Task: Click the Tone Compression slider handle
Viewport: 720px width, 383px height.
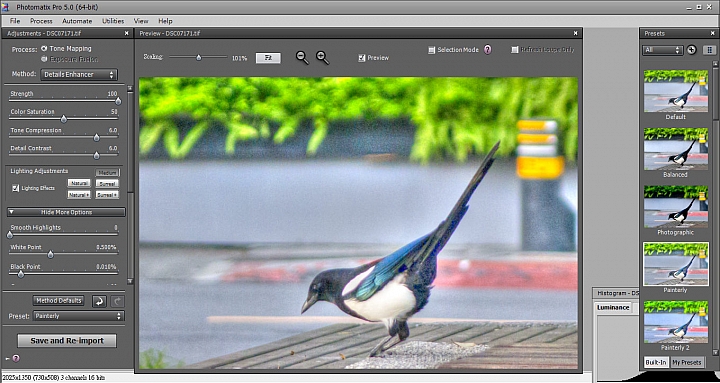Action: [96, 137]
